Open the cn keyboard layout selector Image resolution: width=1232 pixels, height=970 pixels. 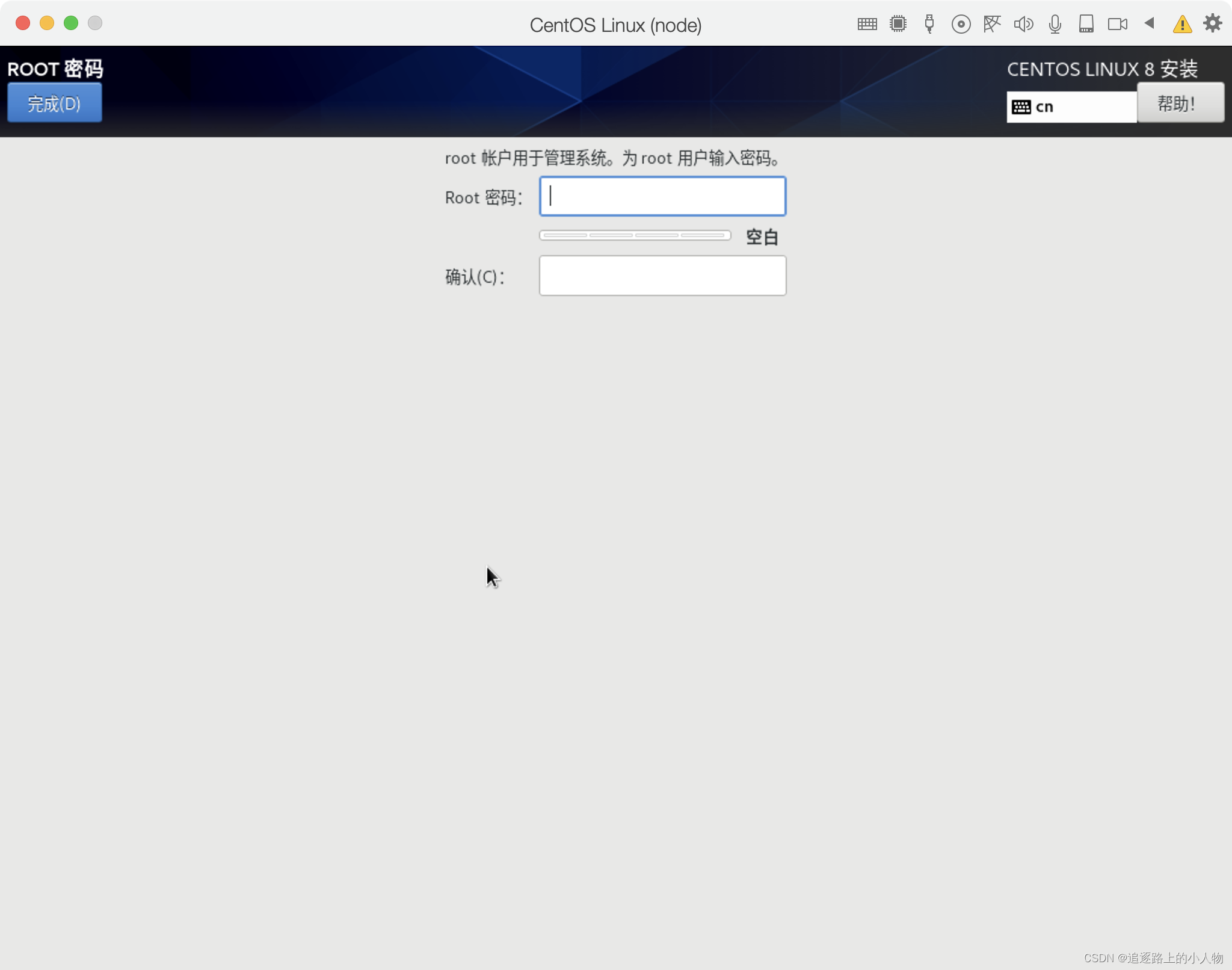tap(1071, 107)
